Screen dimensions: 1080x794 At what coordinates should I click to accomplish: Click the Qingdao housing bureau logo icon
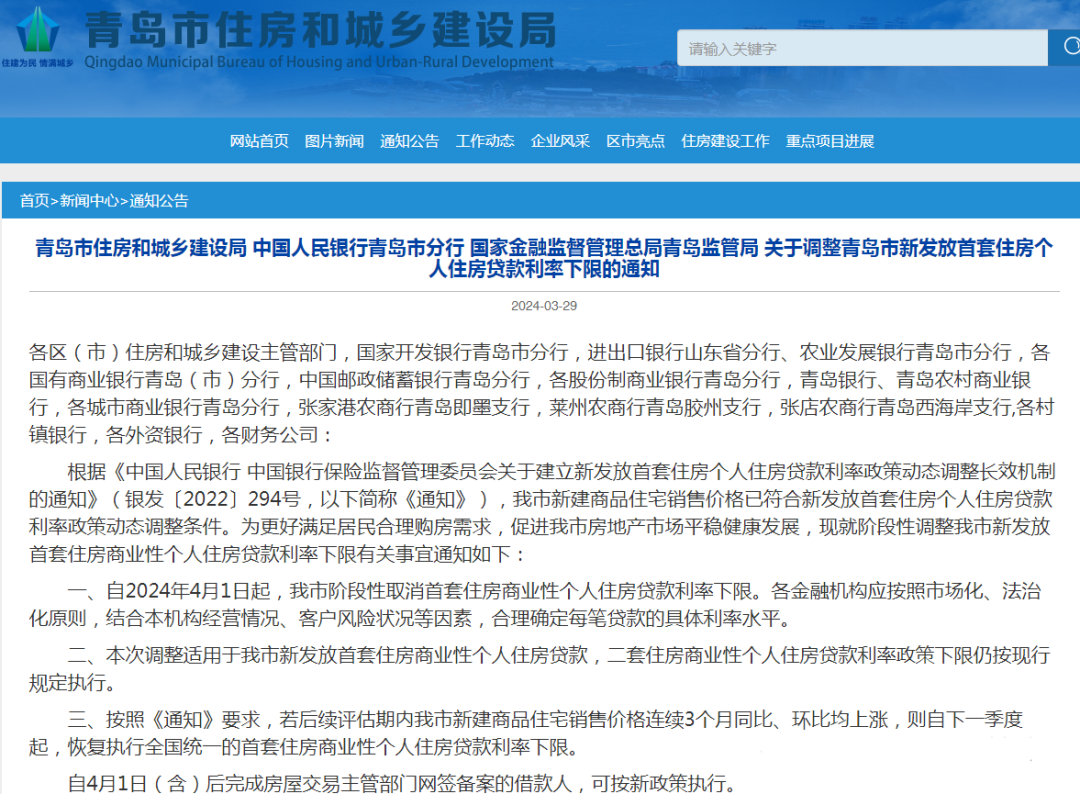click(37, 30)
